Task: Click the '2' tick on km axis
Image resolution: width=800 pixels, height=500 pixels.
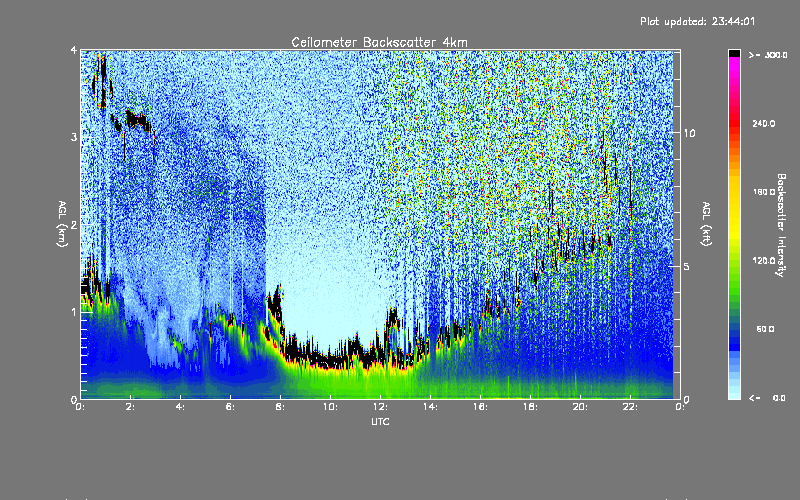Action: pos(74,224)
